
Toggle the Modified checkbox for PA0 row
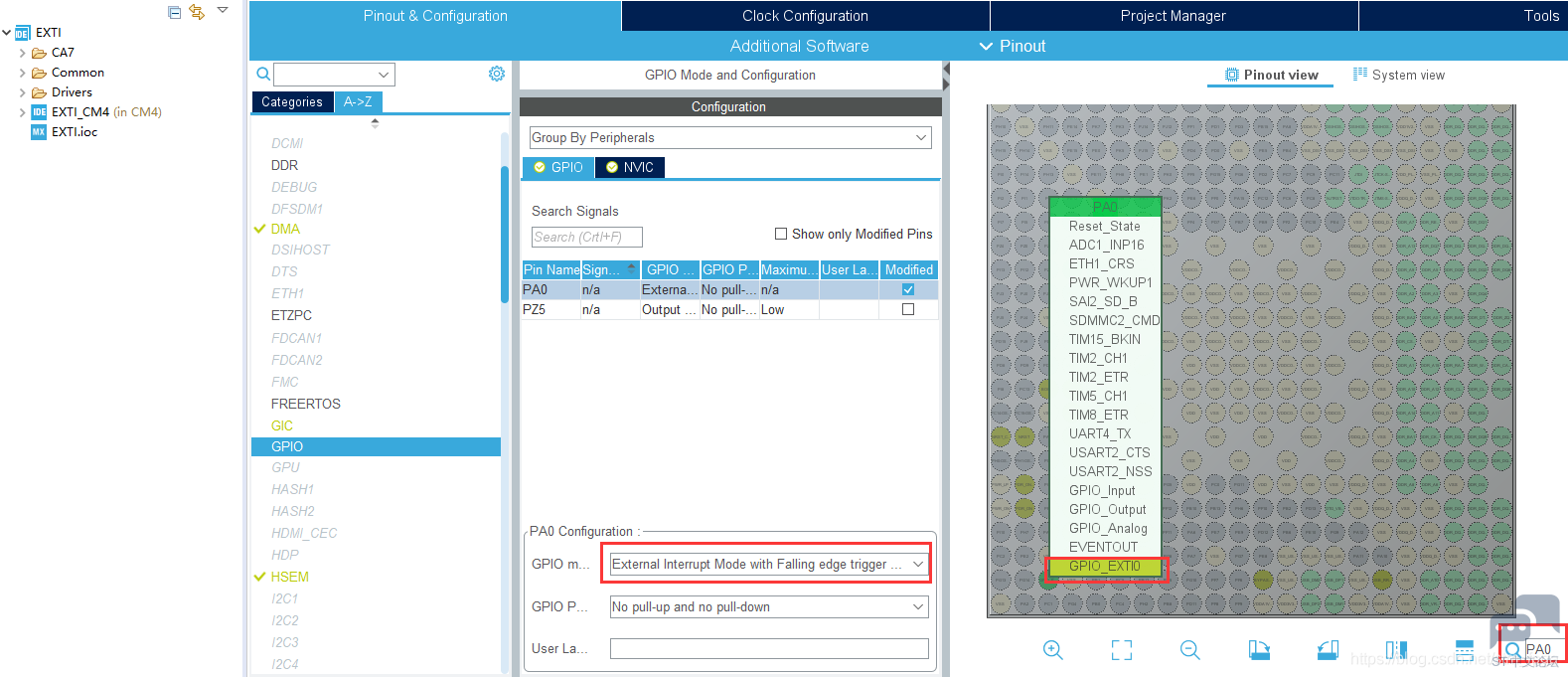point(907,289)
